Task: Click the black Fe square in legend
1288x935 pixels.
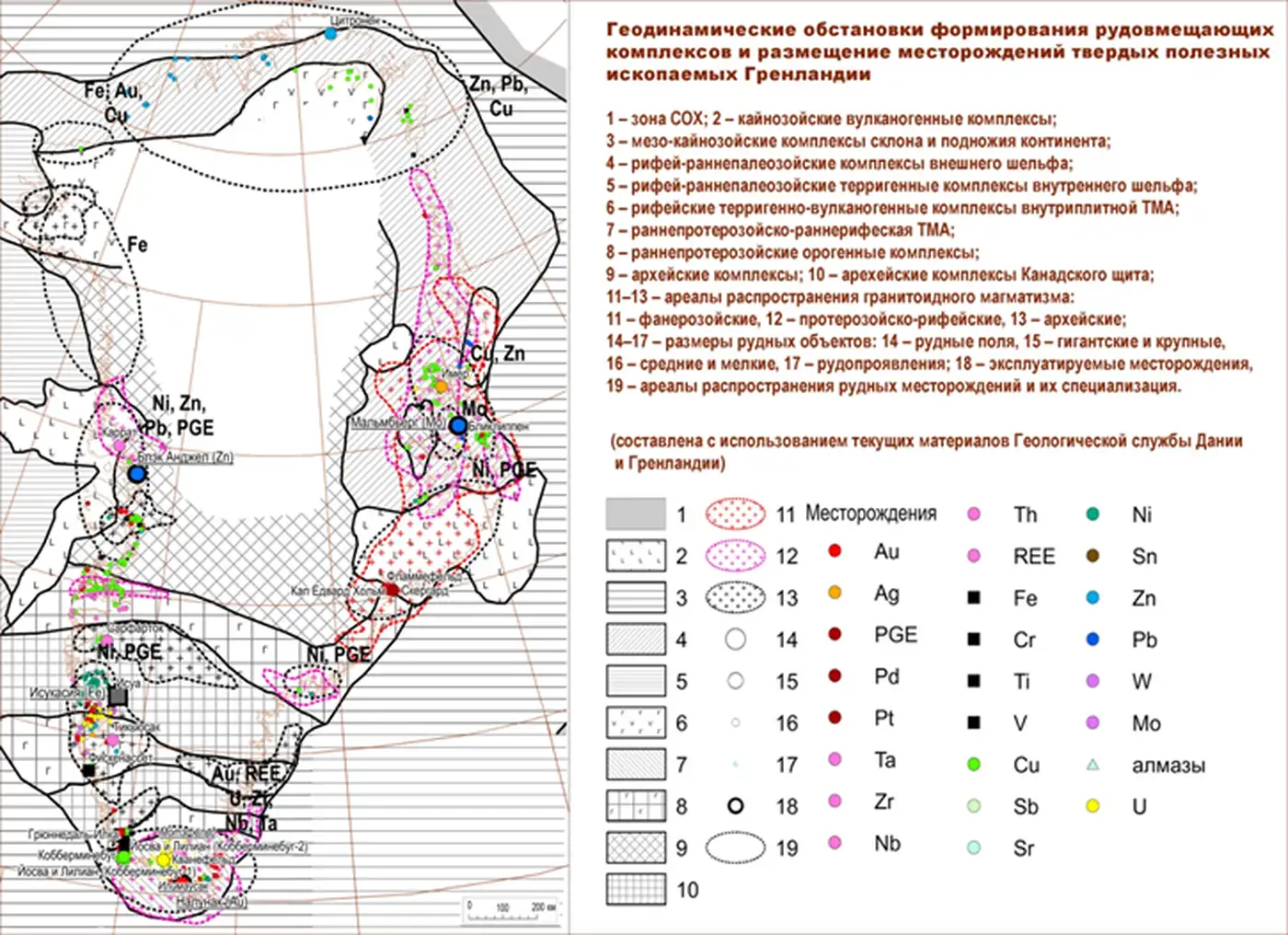Action: (974, 598)
